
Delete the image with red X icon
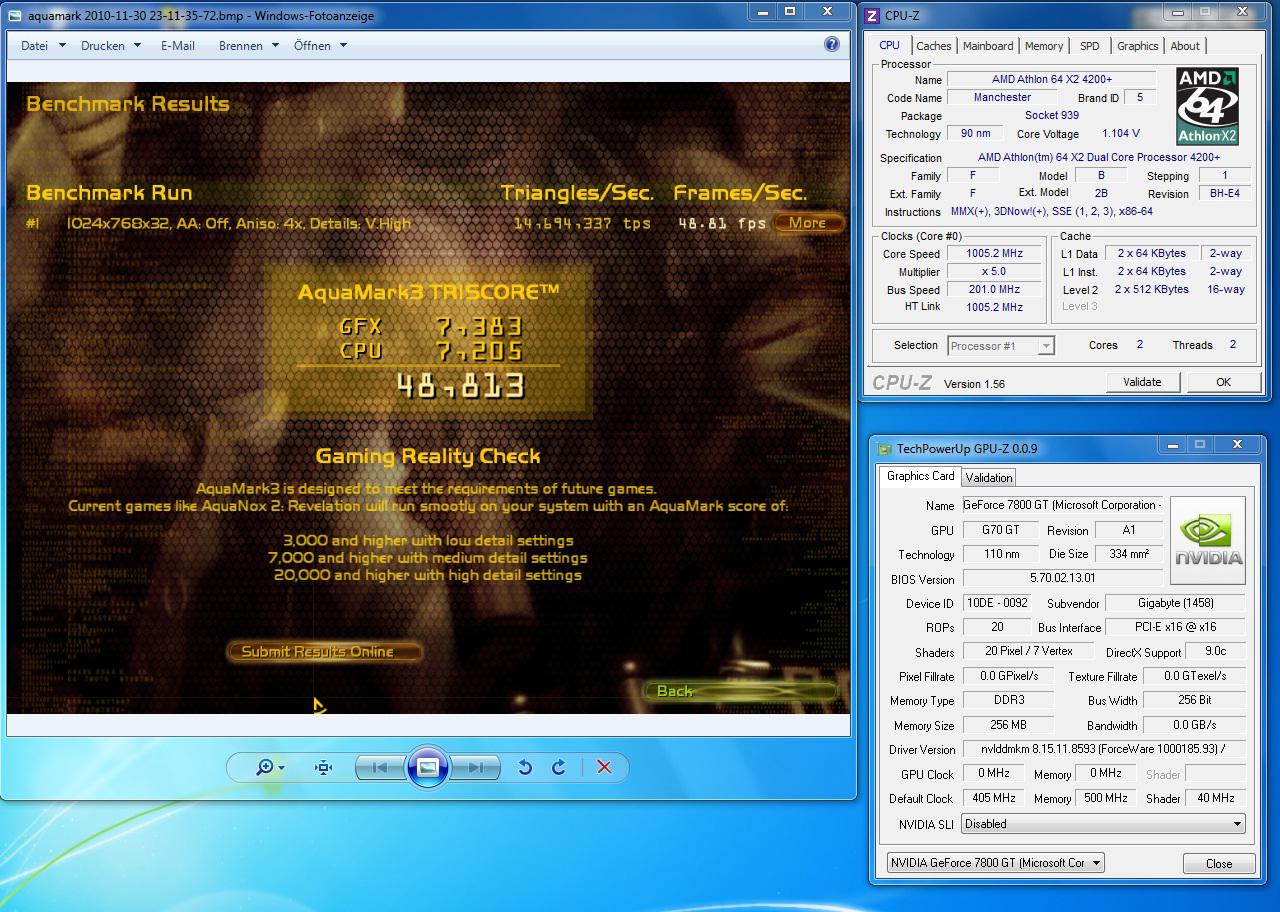pyautogui.click(x=604, y=767)
